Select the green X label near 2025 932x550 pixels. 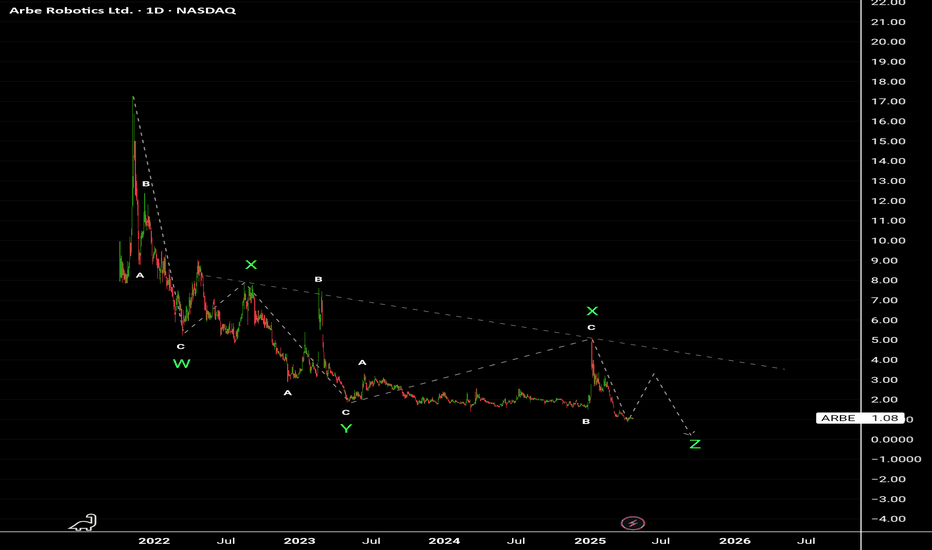coord(592,311)
